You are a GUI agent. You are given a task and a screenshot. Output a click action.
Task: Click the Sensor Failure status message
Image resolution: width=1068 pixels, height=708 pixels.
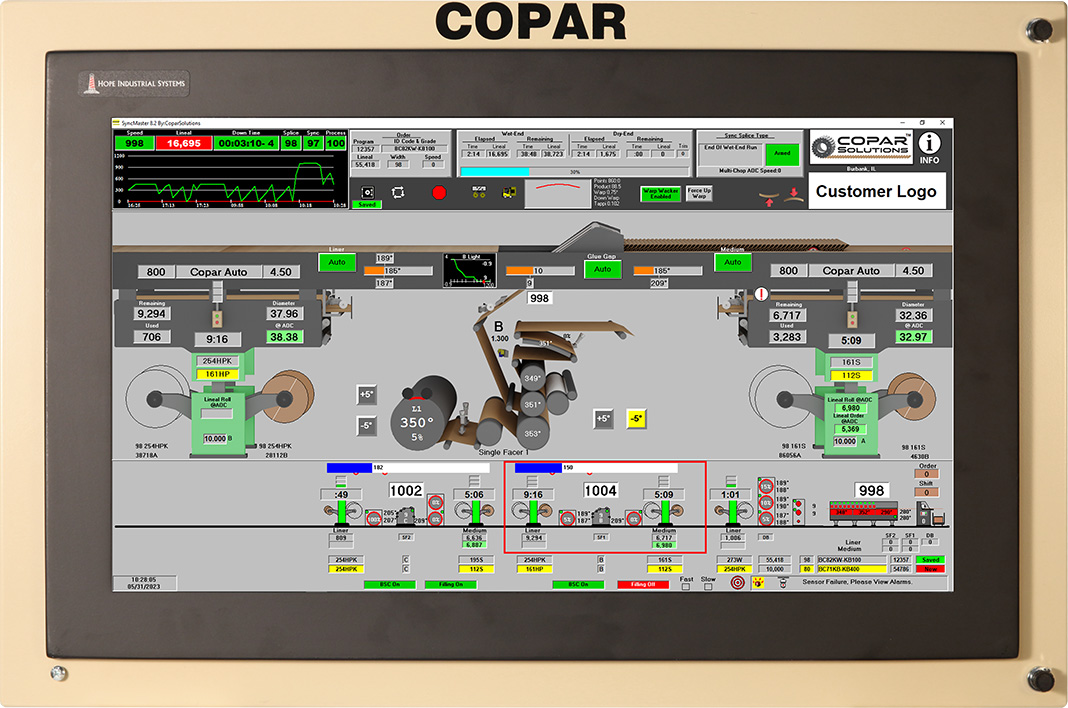pos(857,582)
